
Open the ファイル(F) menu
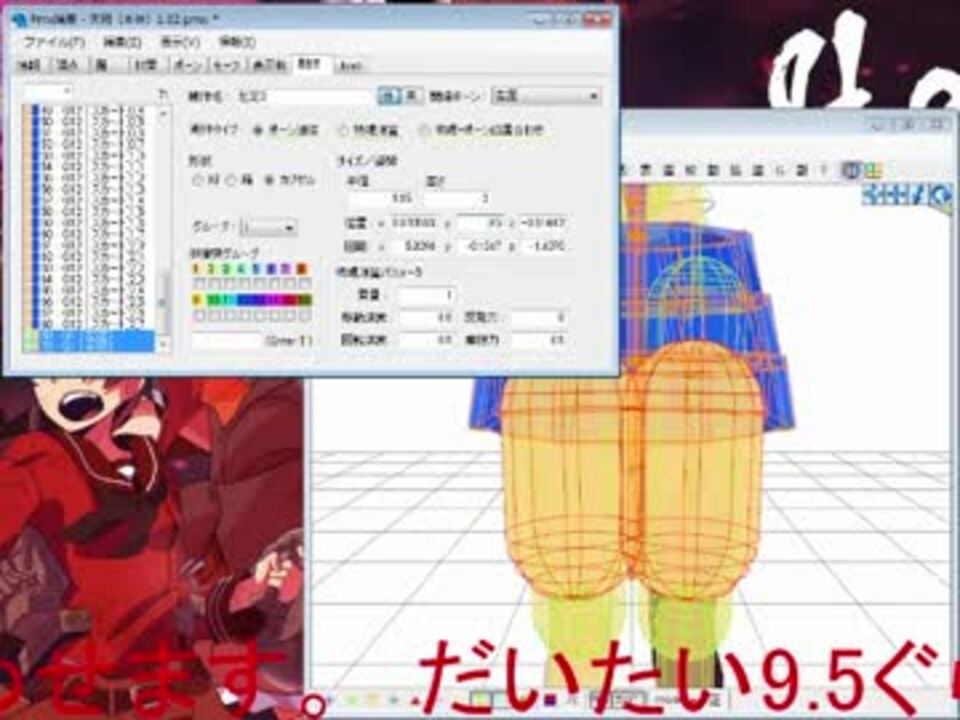54,42
